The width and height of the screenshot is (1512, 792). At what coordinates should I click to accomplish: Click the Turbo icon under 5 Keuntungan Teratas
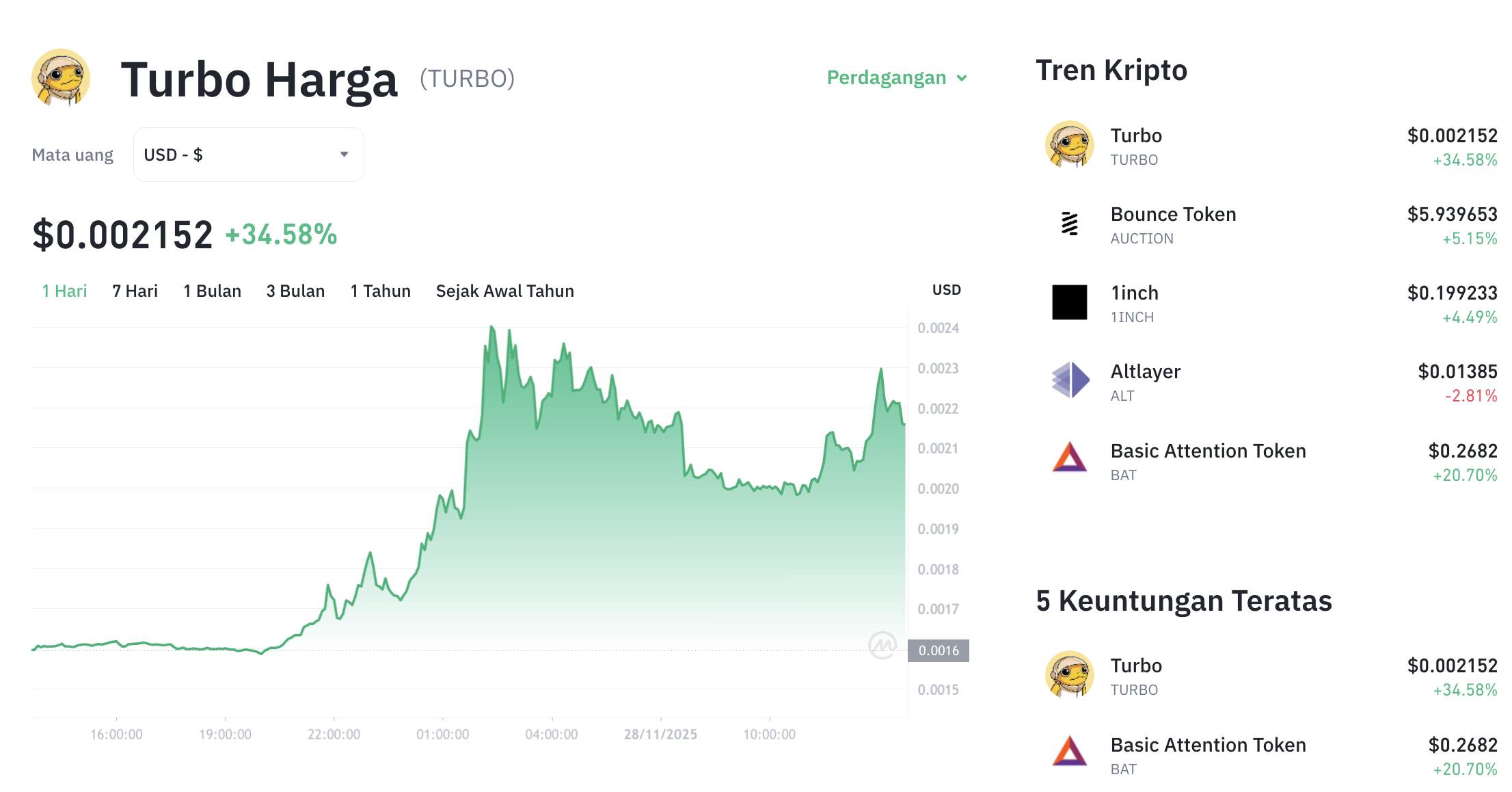point(1069,675)
